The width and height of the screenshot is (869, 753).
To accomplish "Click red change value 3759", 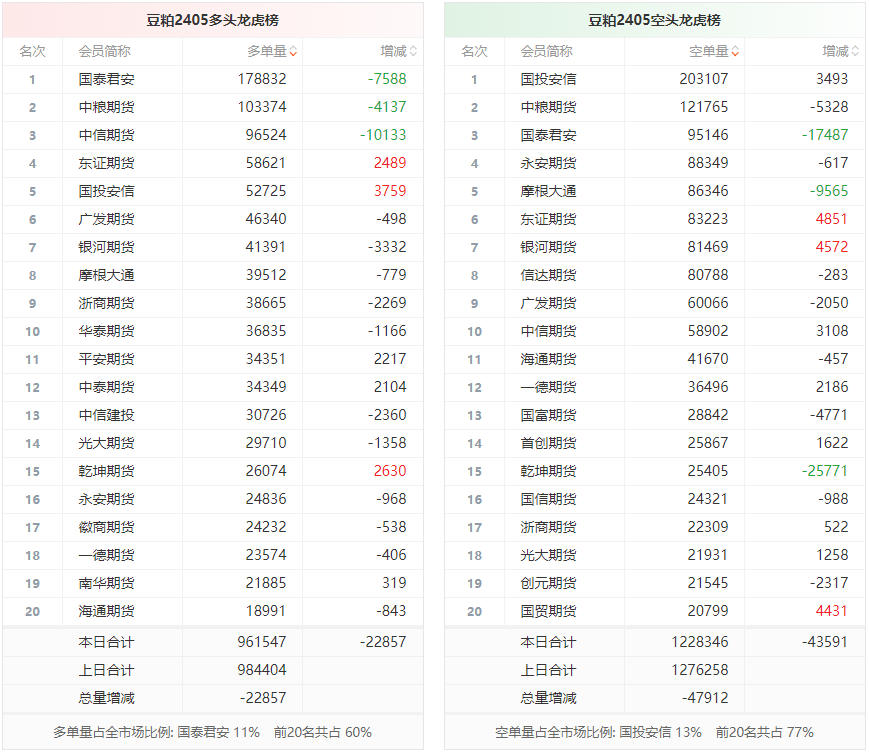I will (x=390, y=191).
